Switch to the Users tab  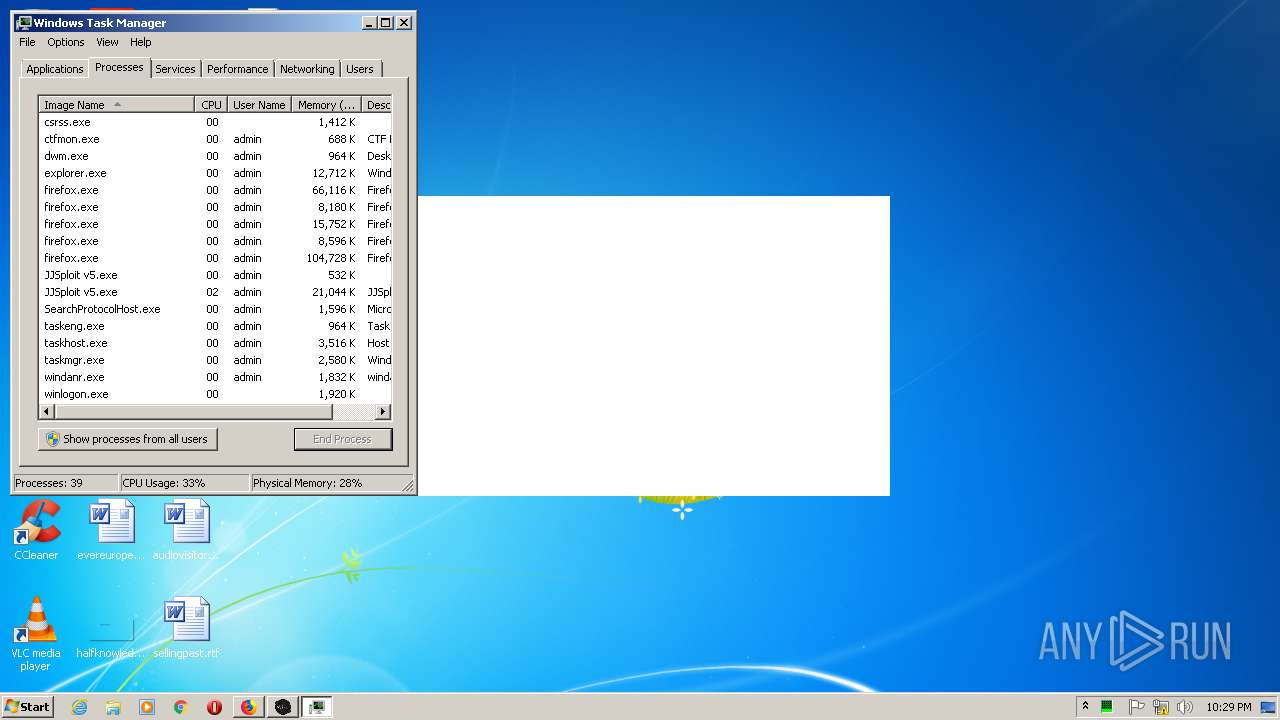(360, 69)
